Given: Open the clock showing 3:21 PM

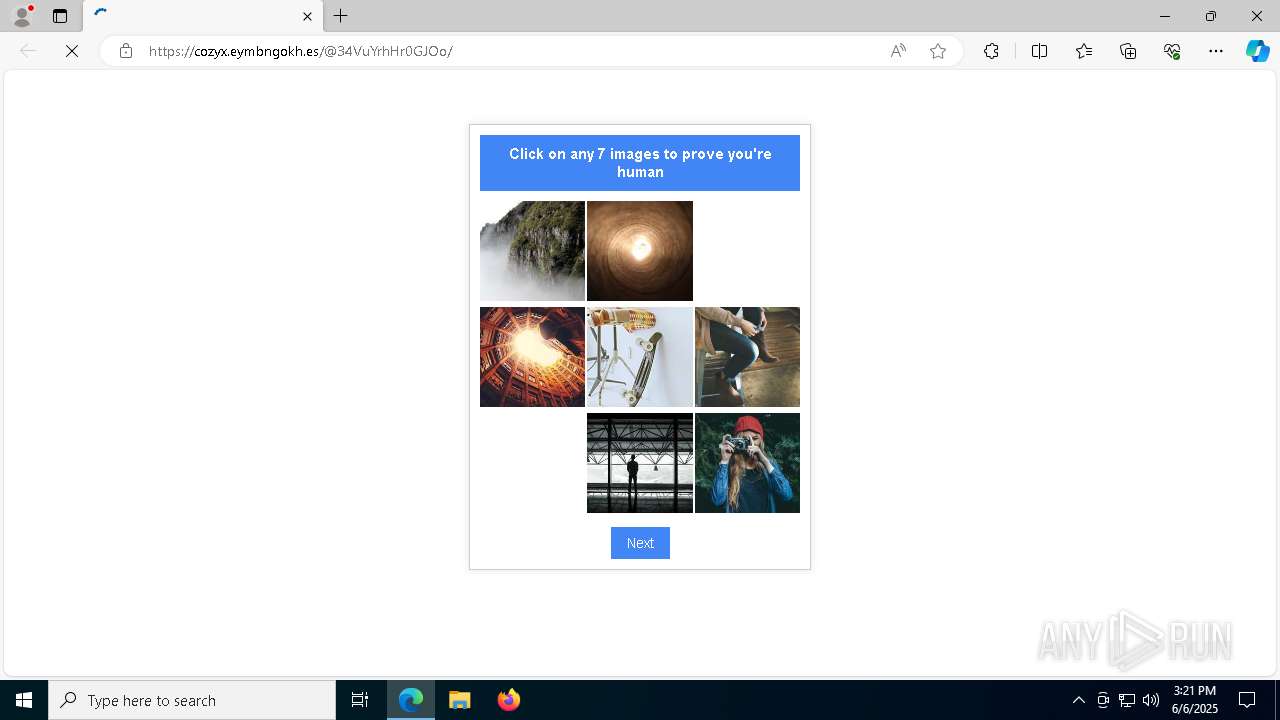Looking at the screenshot, I should [1195, 700].
